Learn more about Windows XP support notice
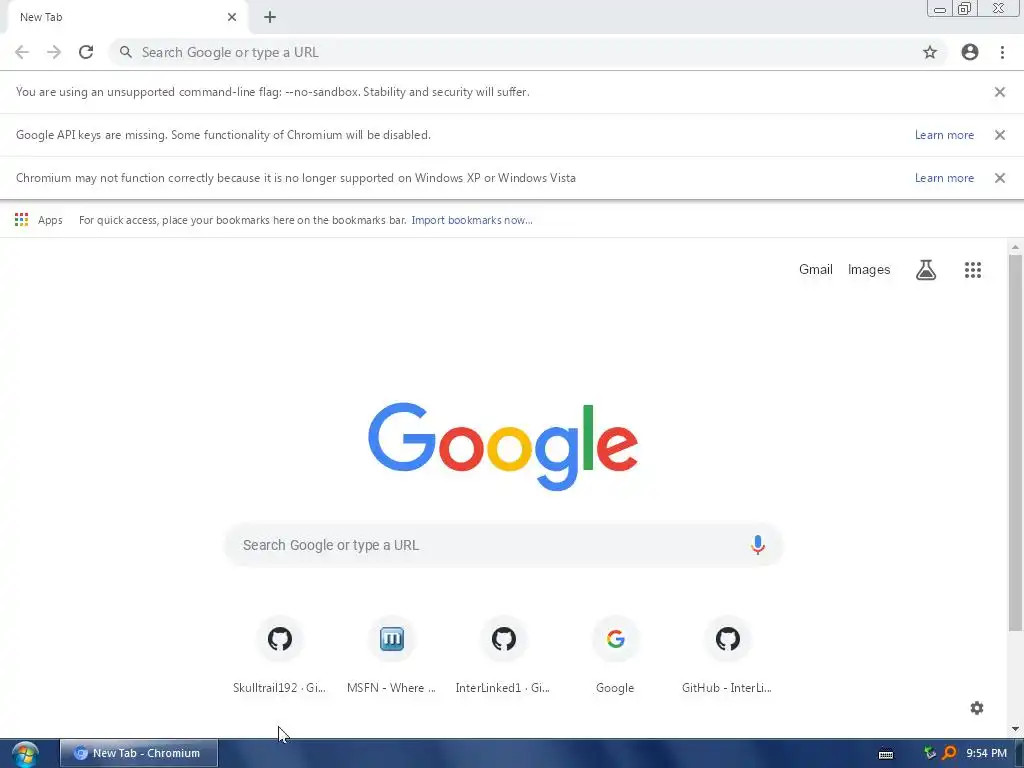Viewport: 1024px width, 768px height. (944, 178)
